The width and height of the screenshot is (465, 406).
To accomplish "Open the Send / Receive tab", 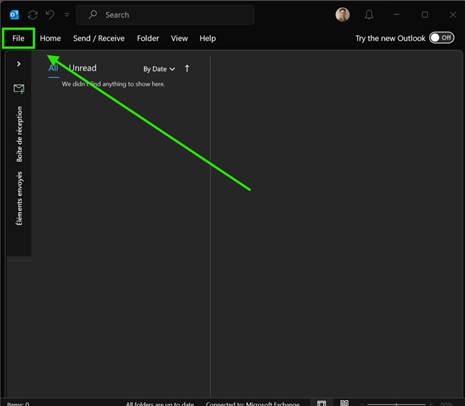I will pyautogui.click(x=99, y=38).
